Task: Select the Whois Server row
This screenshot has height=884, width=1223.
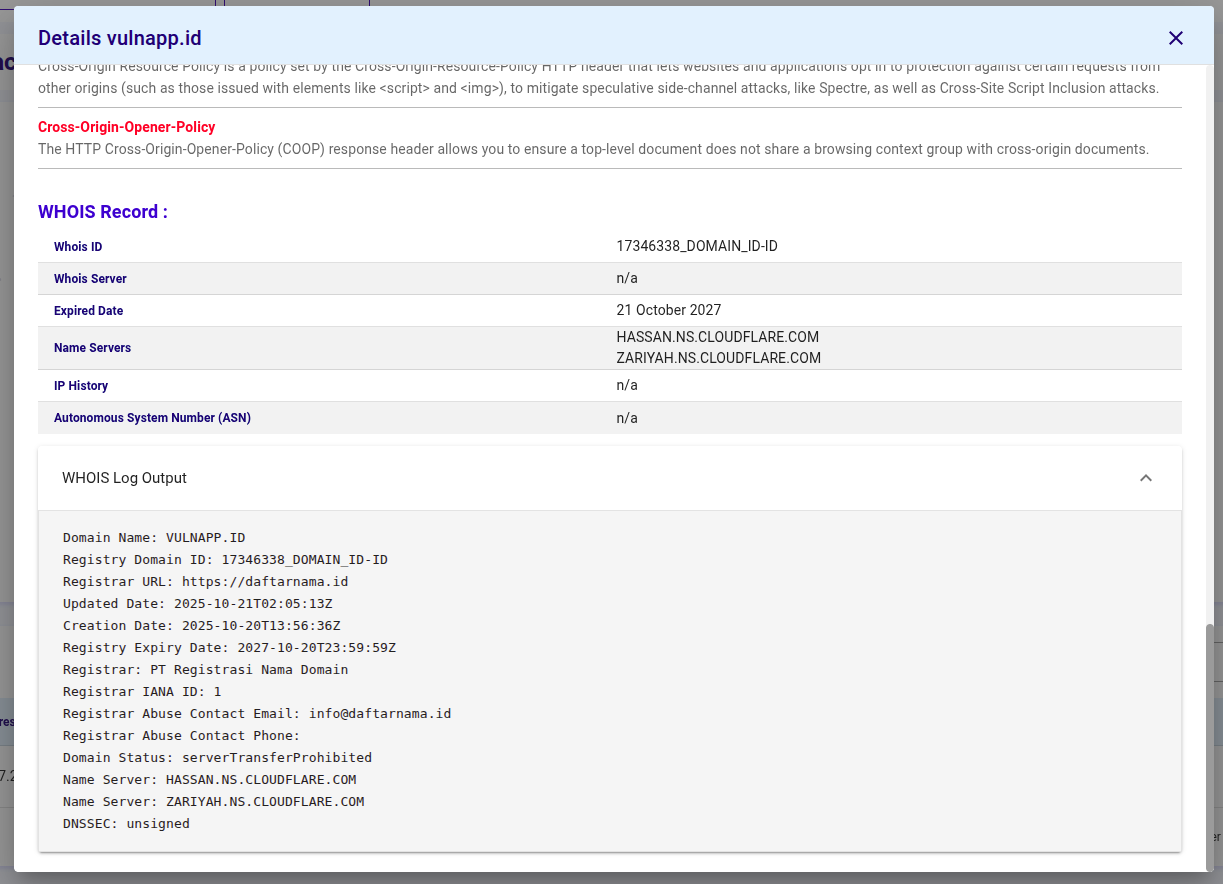Action: tap(610, 278)
